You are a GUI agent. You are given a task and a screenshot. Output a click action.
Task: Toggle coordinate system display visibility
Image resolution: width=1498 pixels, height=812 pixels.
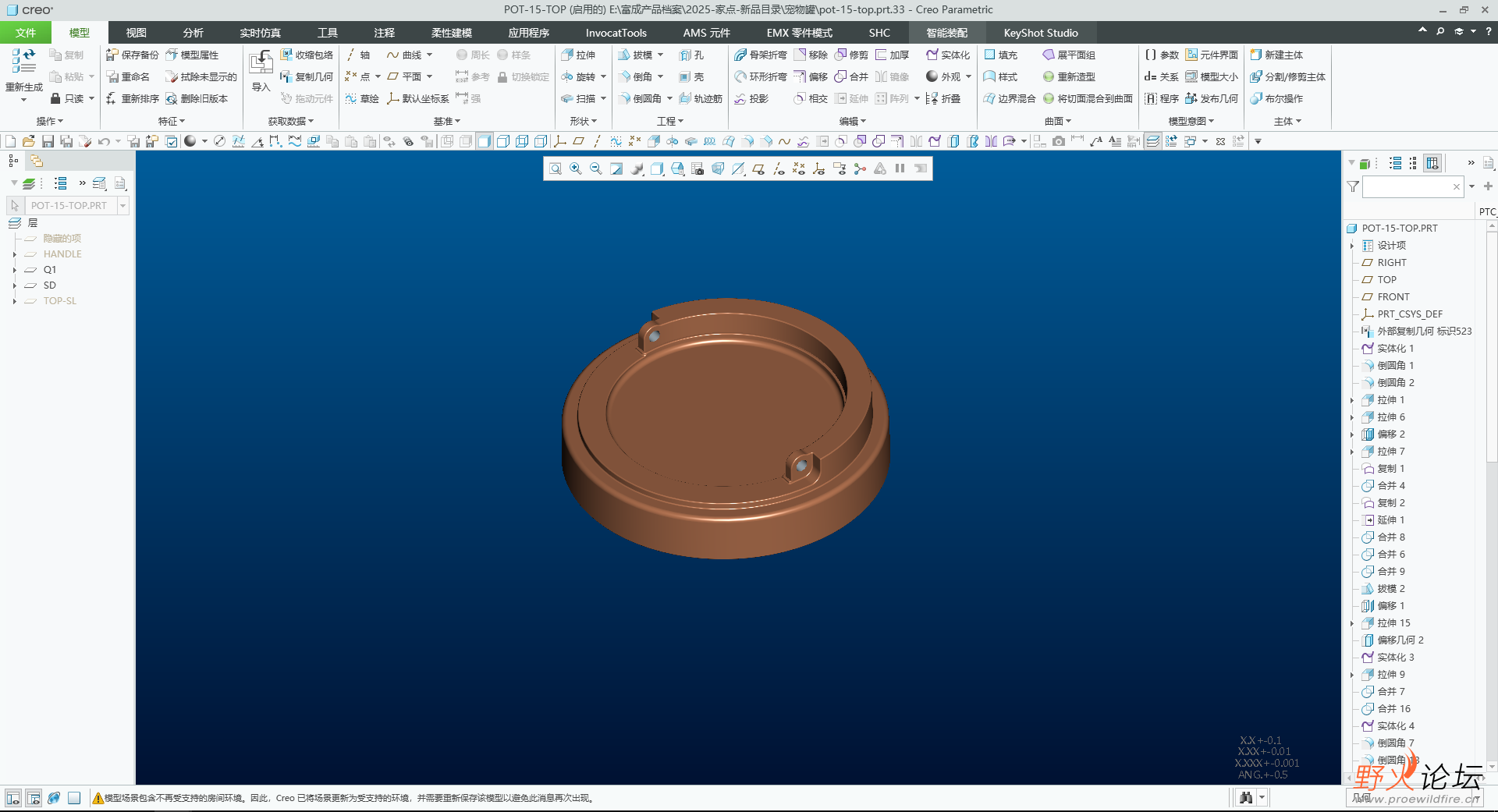tap(818, 168)
